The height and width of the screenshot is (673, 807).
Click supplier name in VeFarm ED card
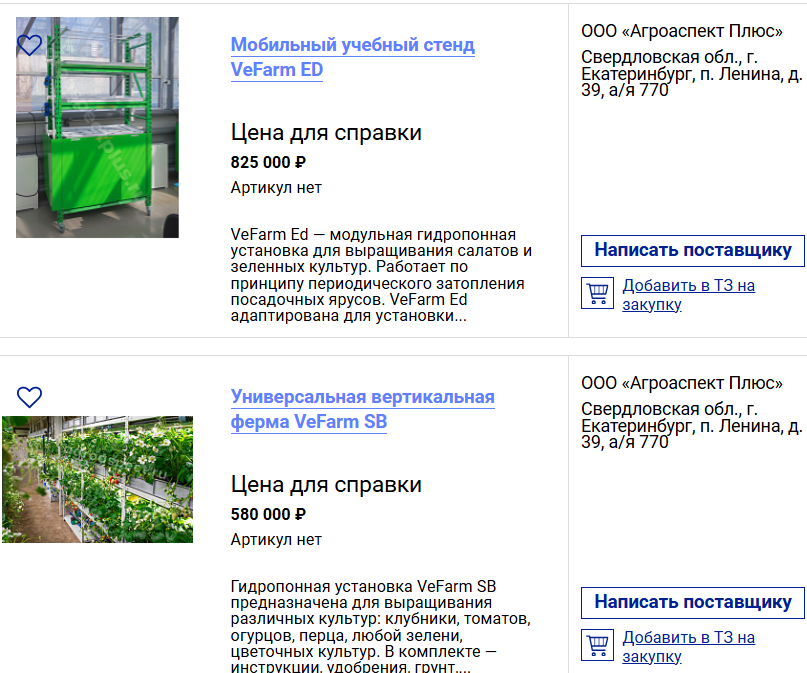pos(682,31)
